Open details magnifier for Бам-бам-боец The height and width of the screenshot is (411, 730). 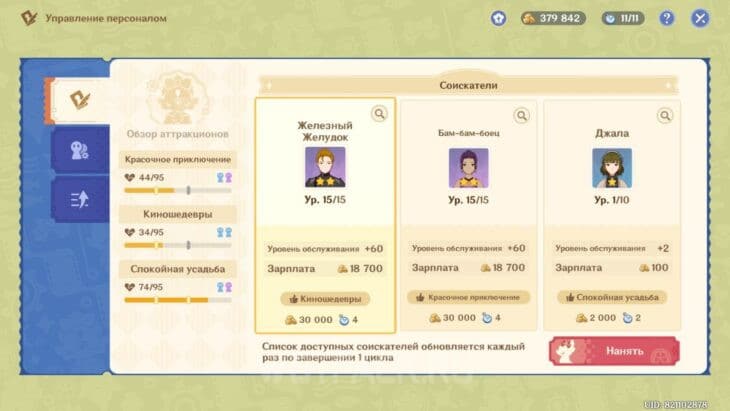coord(524,114)
